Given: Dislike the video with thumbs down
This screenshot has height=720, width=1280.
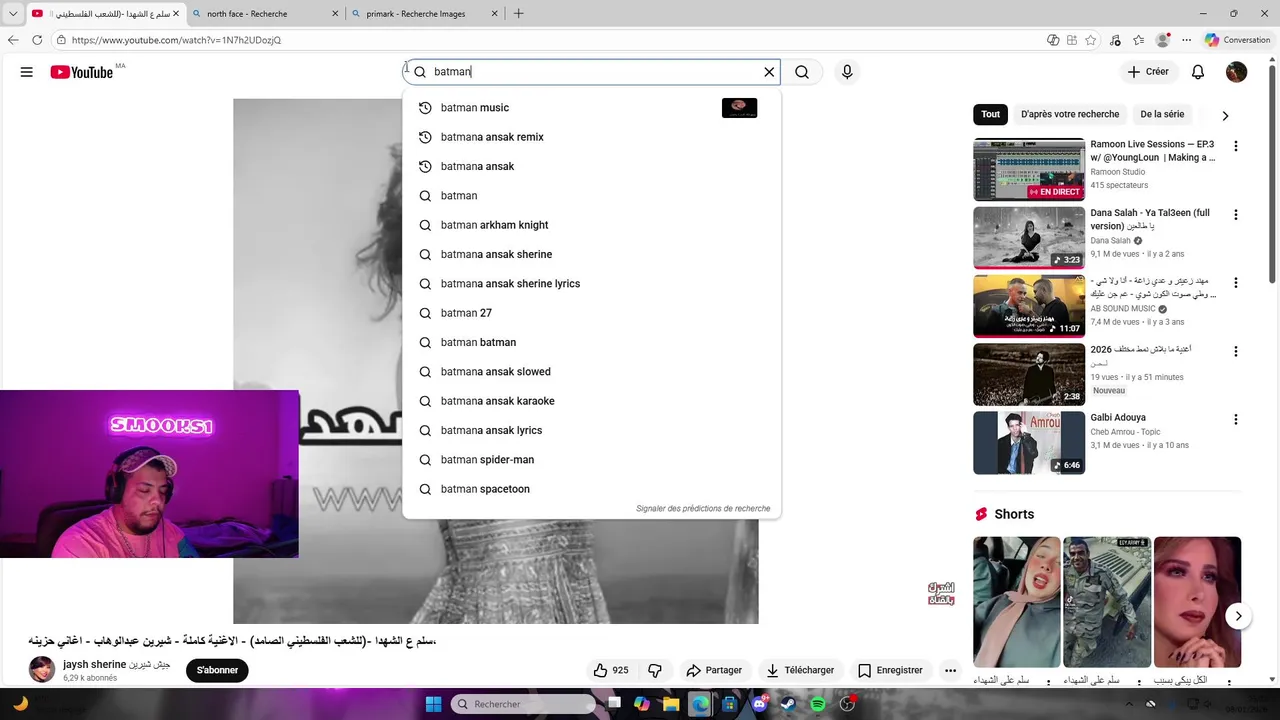Looking at the screenshot, I should point(655,670).
